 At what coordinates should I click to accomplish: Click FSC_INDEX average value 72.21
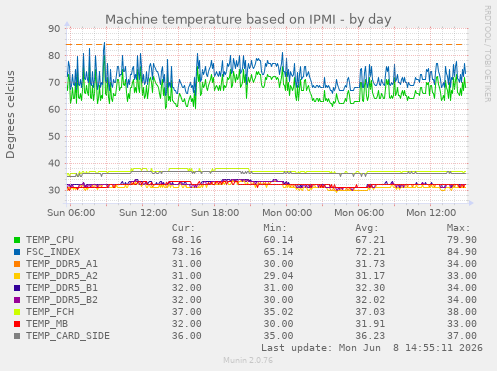tap(370, 252)
